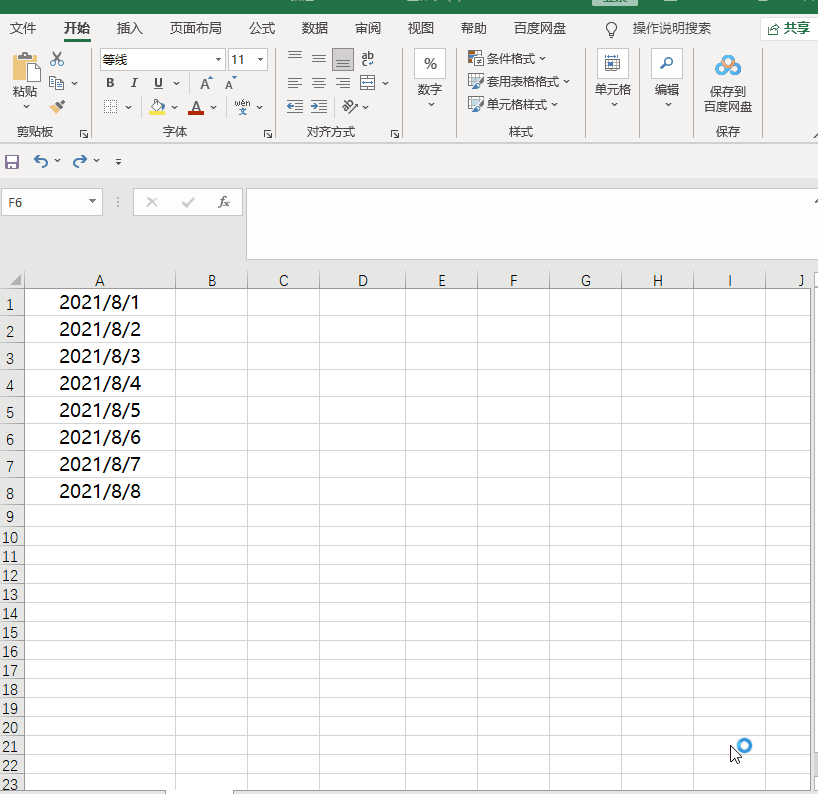Expand fill color palette arrow
Image resolution: width=818 pixels, height=794 pixels.
click(x=175, y=107)
